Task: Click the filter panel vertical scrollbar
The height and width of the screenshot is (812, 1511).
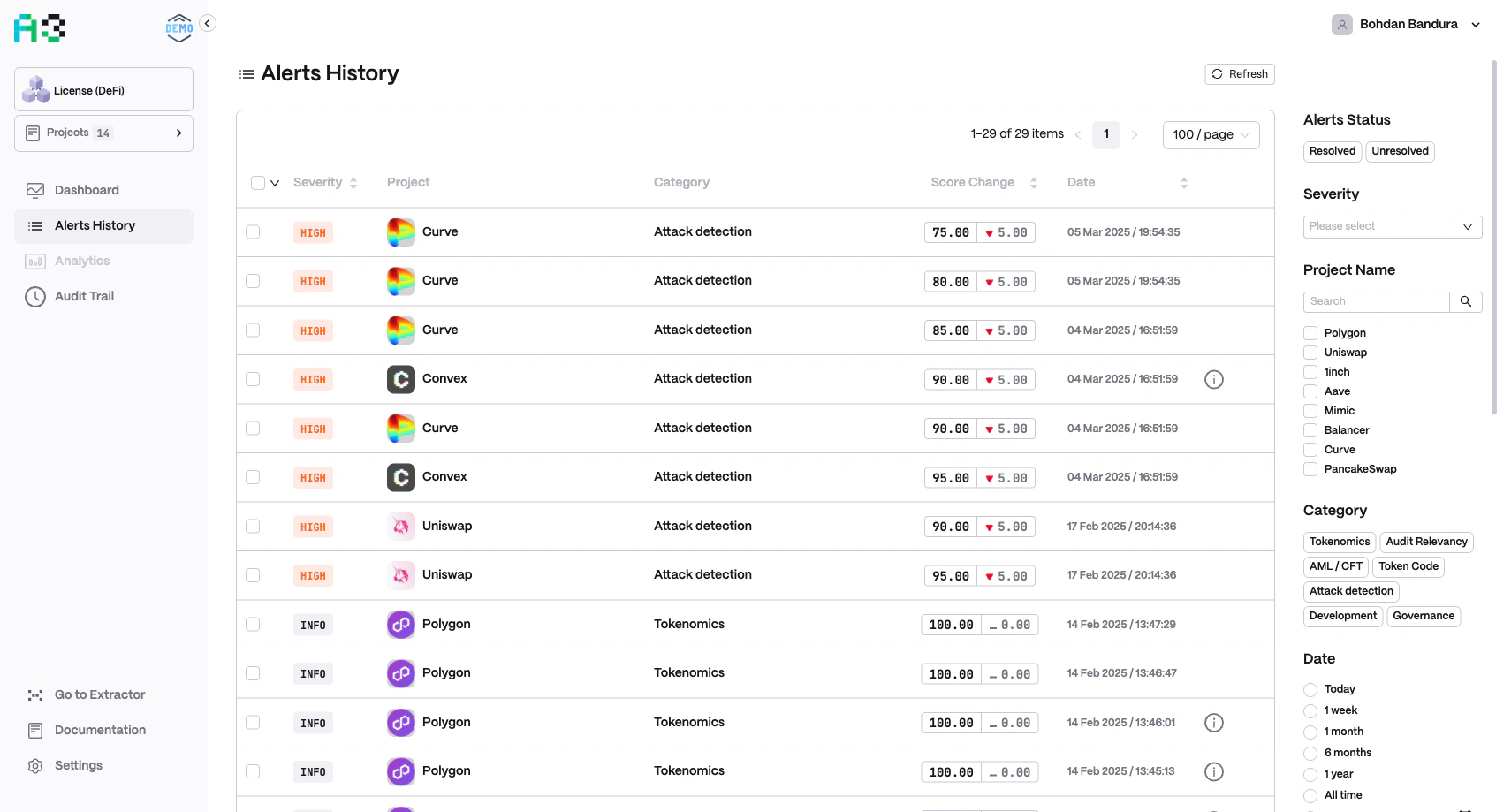Action: point(1494,237)
